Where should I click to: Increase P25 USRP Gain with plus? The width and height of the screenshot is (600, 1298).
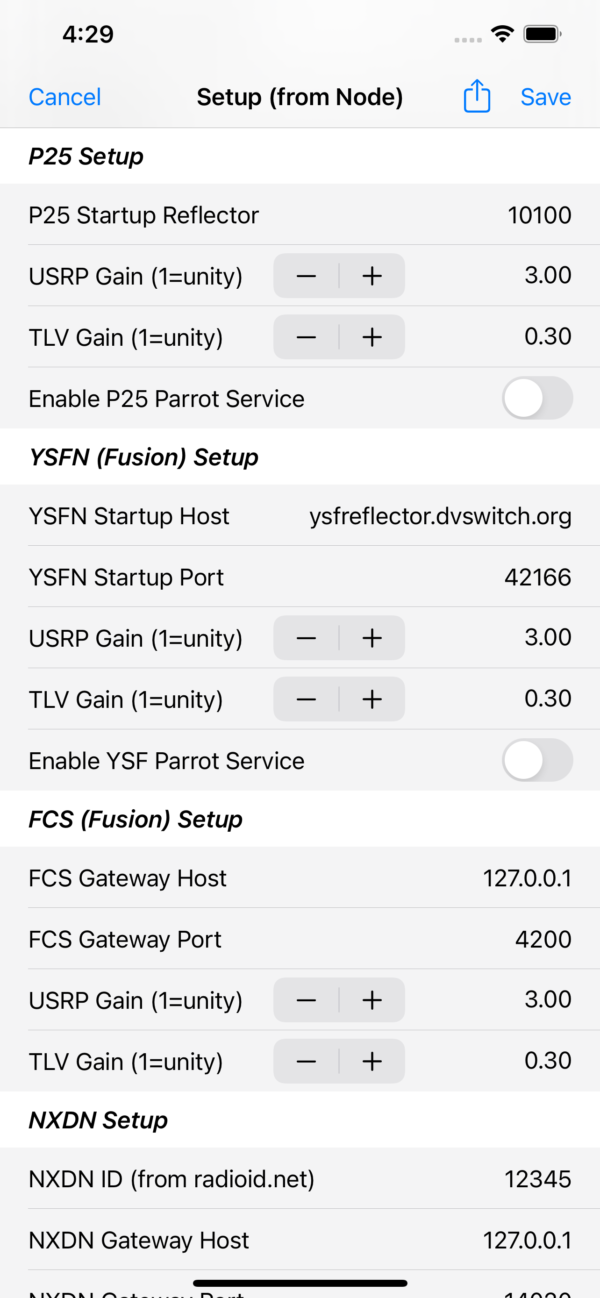pyautogui.click(x=372, y=276)
